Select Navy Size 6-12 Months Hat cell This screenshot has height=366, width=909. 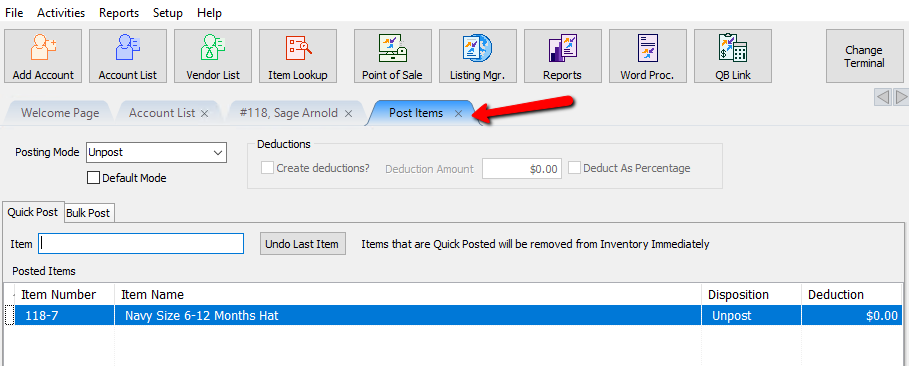tap(408, 316)
